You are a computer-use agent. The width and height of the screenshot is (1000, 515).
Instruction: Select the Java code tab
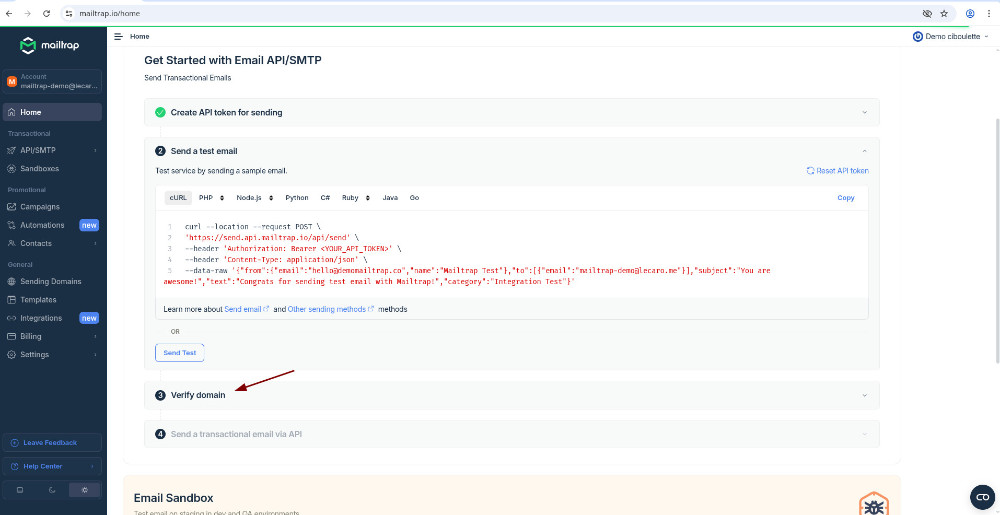click(x=390, y=198)
